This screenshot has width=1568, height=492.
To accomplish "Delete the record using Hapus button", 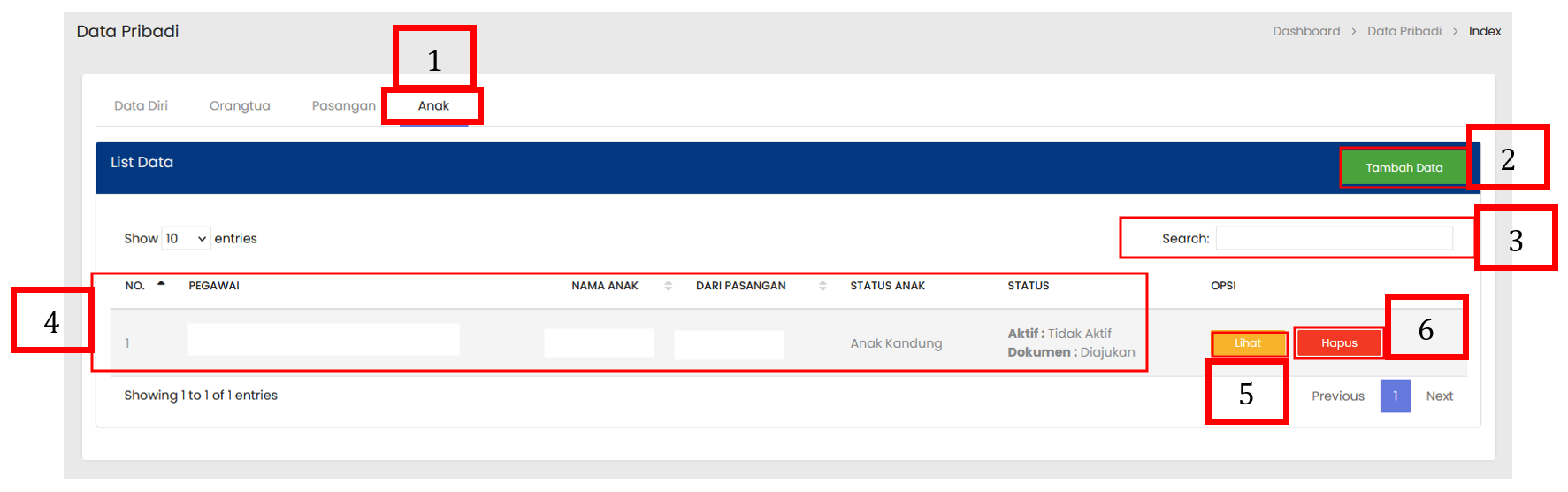I will (1338, 343).
